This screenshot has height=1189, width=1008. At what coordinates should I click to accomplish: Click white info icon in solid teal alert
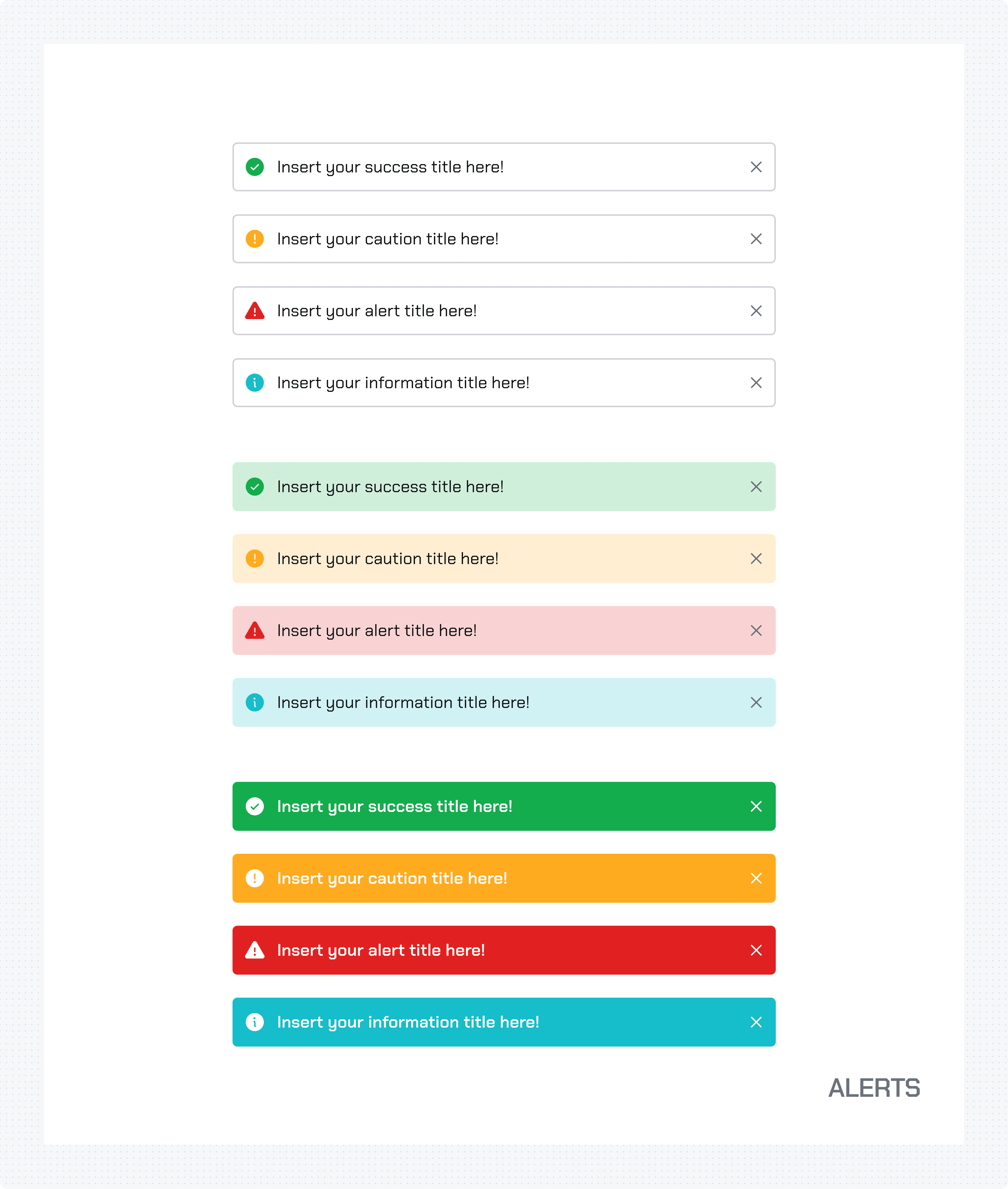[x=255, y=1022]
